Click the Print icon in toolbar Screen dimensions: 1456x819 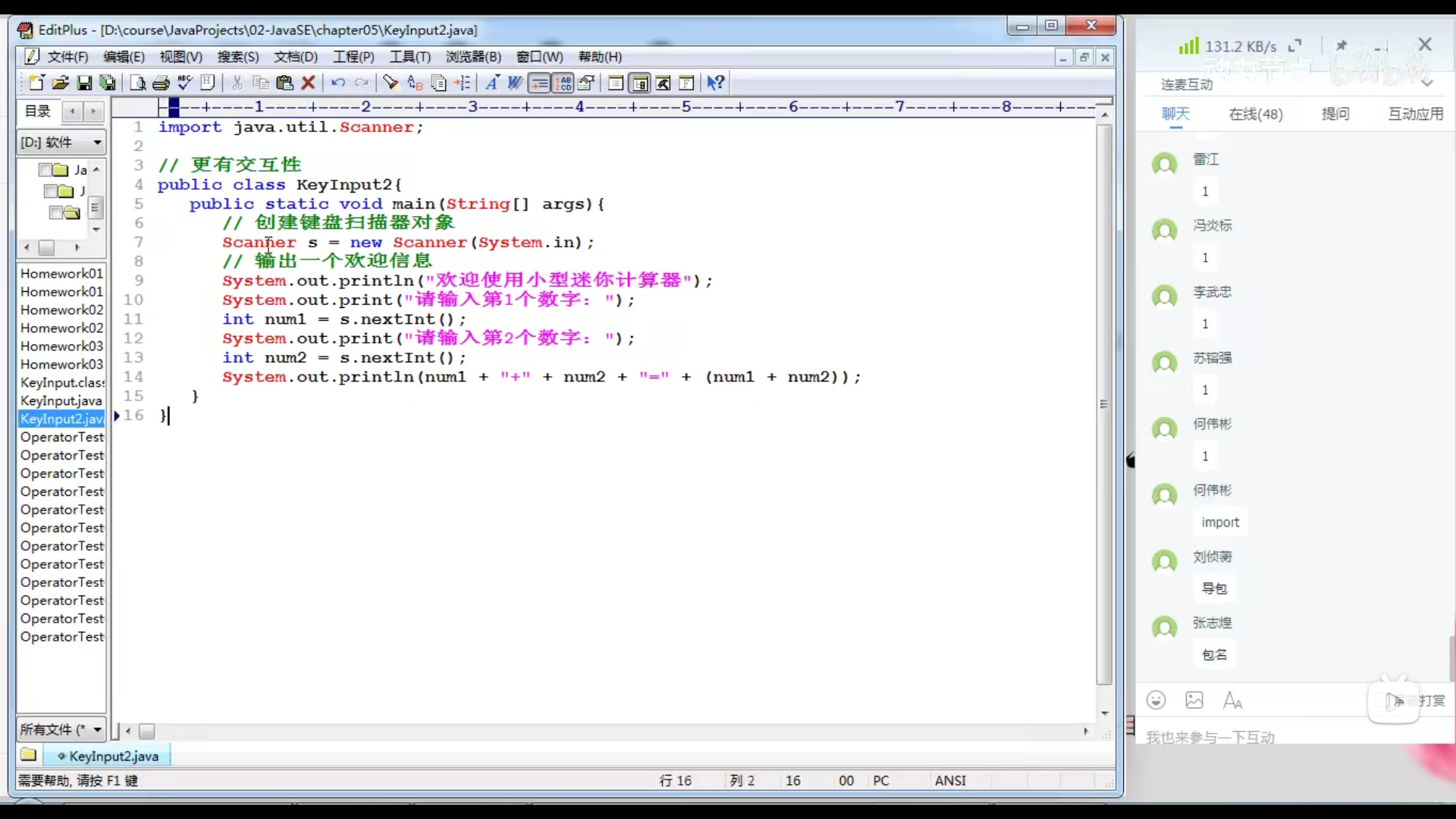161,83
